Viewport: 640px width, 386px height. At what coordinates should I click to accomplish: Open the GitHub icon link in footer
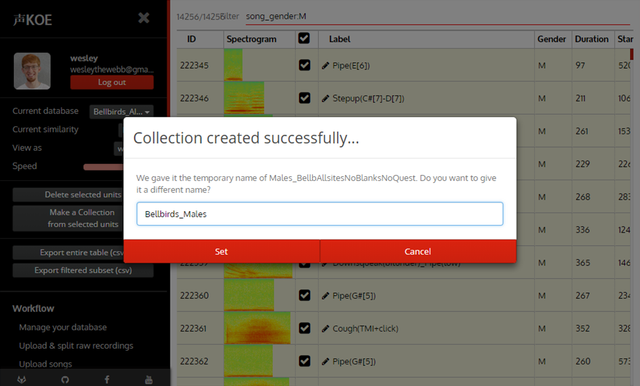65,379
